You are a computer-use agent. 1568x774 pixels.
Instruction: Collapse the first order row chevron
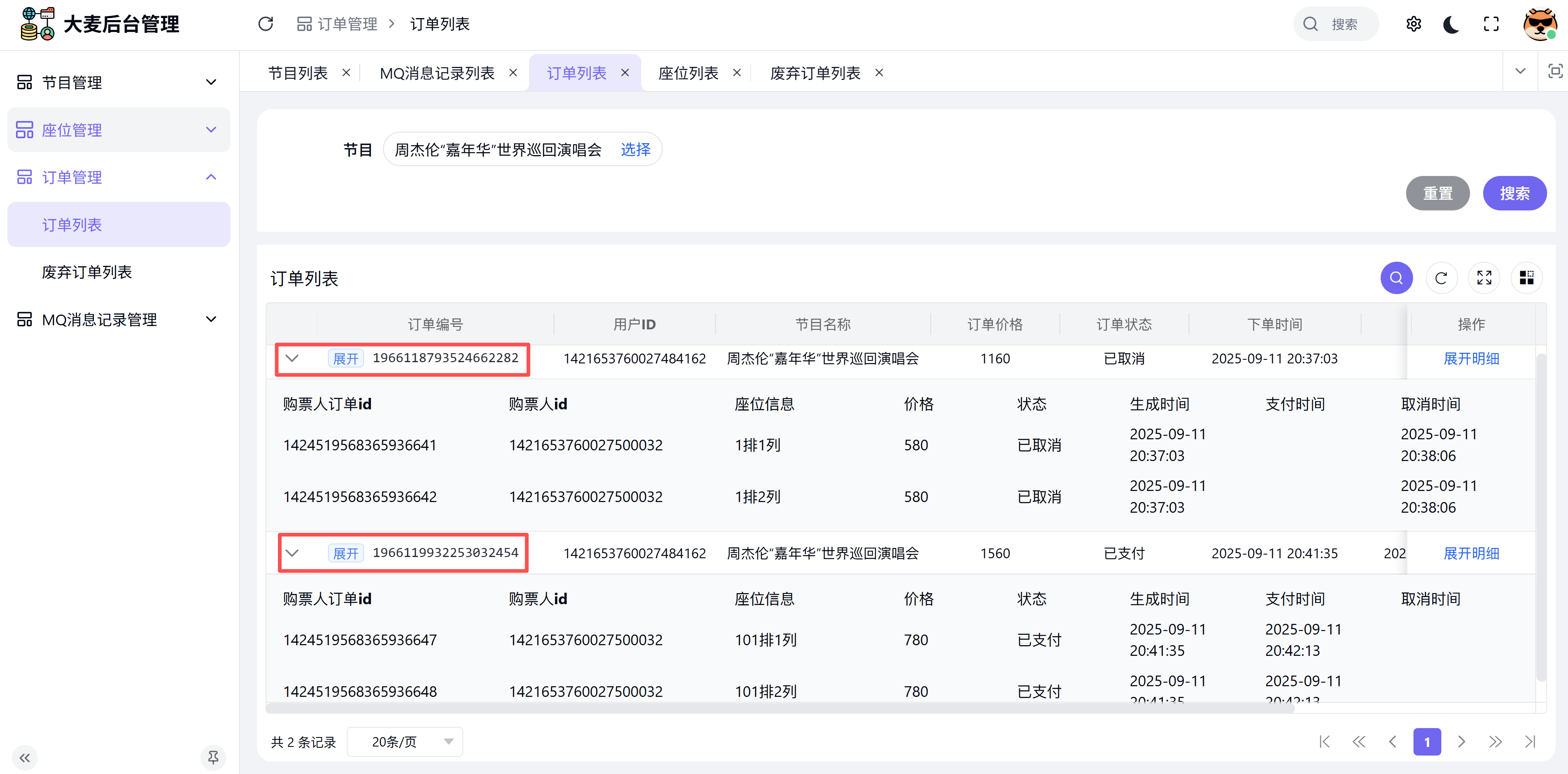292,358
